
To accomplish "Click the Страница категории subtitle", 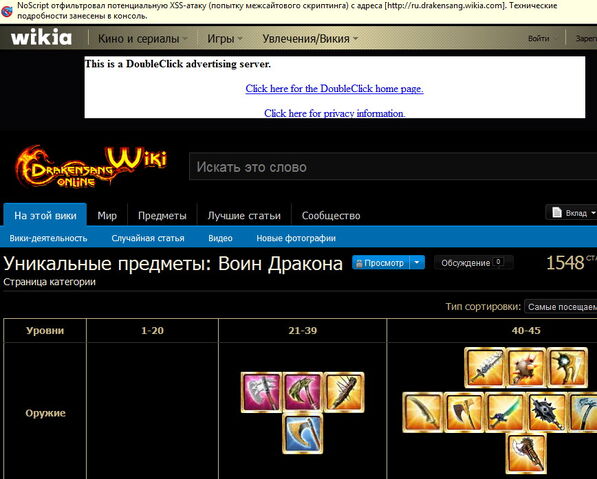I will click(x=49, y=282).
